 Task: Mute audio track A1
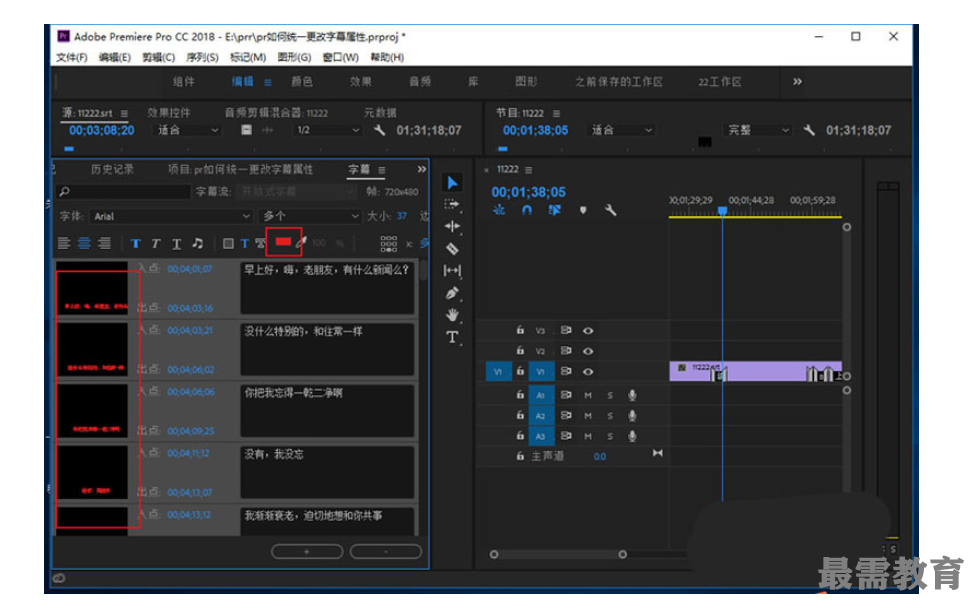(x=588, y=395)
